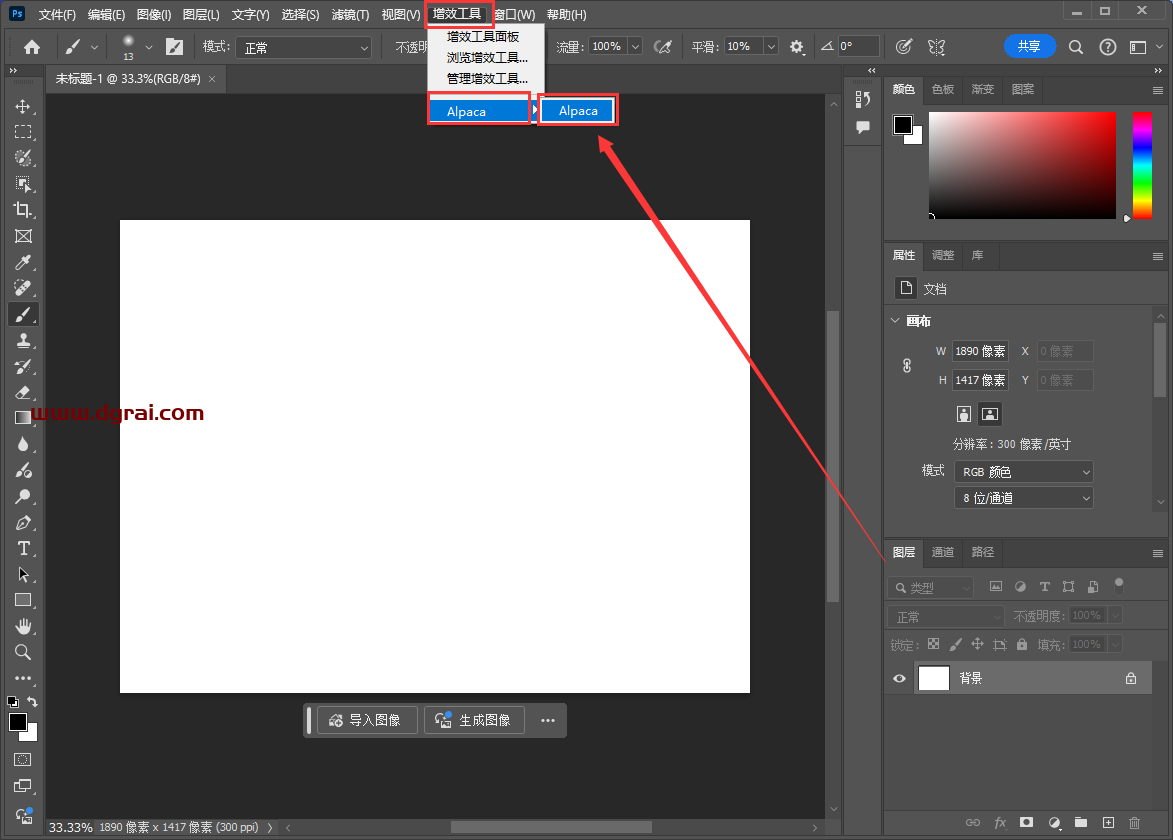Click the 生成图像 button
Image resolution: width=1173 pixels, height=840 pixels.
pos(474,720)
